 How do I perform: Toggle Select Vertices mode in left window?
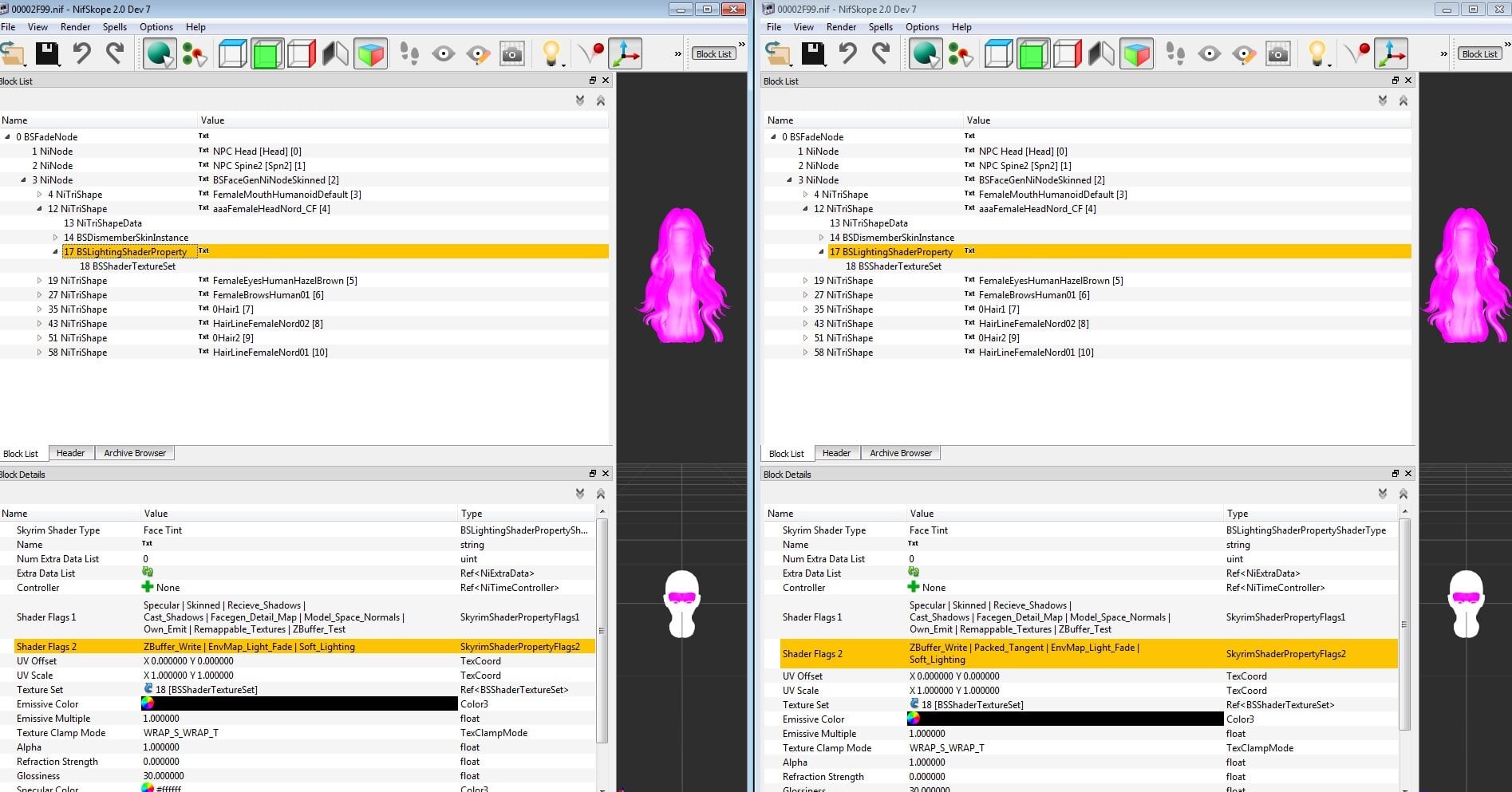pos(194,53)
